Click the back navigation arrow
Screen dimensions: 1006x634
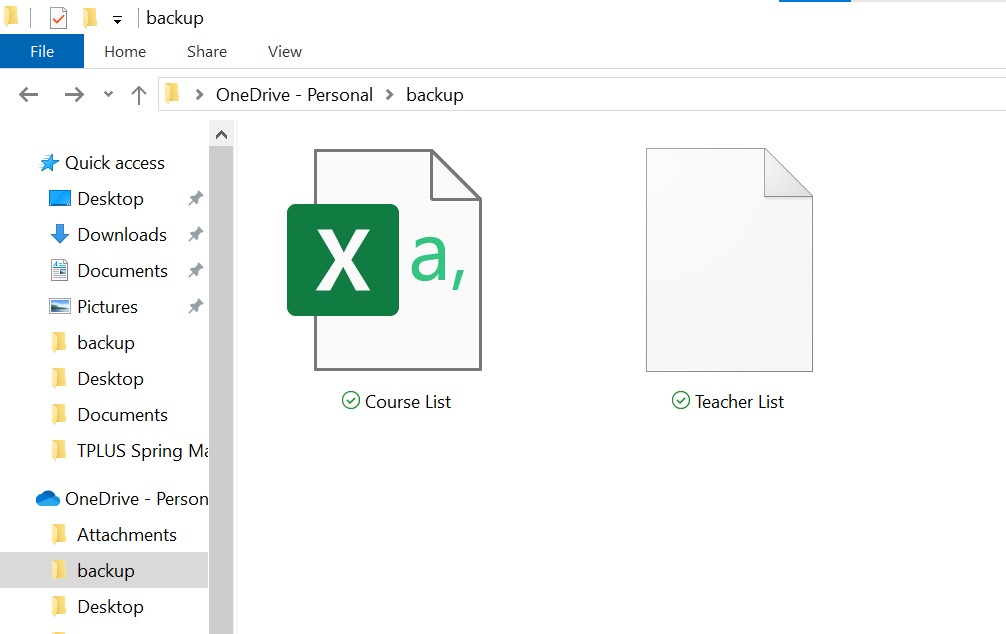click(x=28, y=94)
